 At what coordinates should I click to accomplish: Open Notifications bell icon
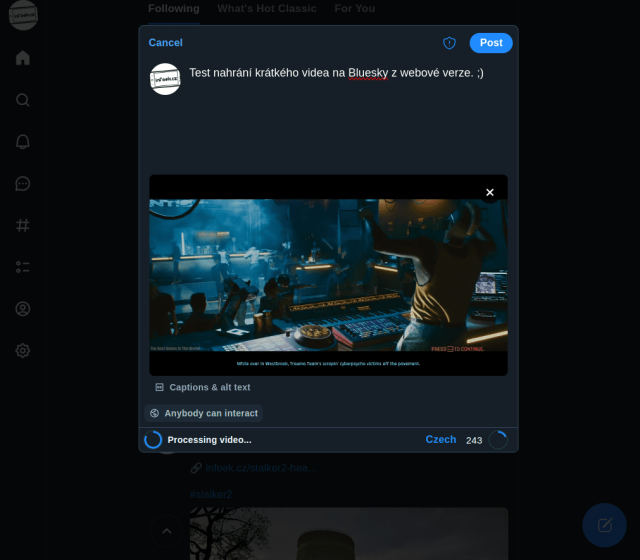pos(23,142)
